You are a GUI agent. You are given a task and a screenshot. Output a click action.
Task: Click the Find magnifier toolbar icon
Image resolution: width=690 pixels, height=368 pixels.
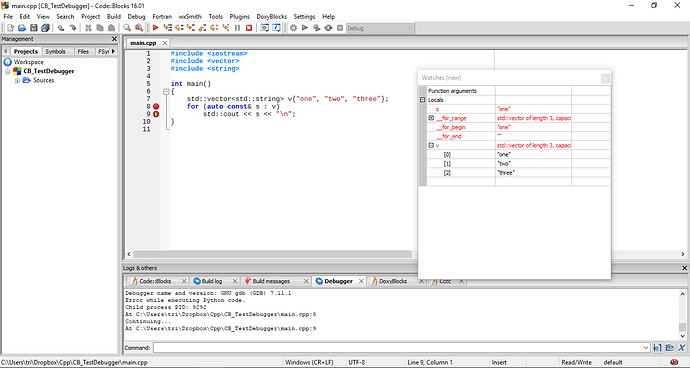click(x=127, y=28)
